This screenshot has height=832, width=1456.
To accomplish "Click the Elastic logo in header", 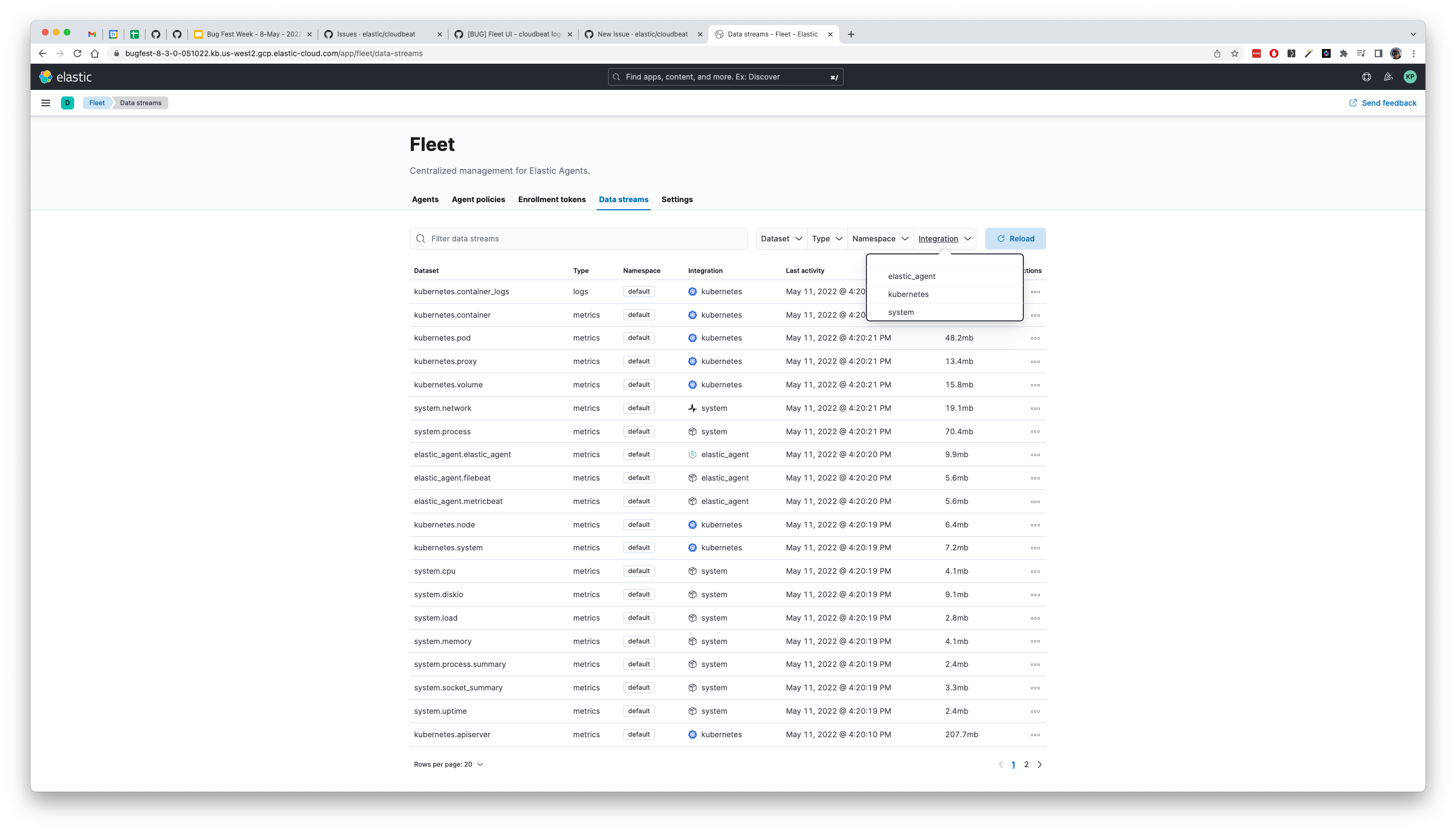I will [x=65, y=77].
